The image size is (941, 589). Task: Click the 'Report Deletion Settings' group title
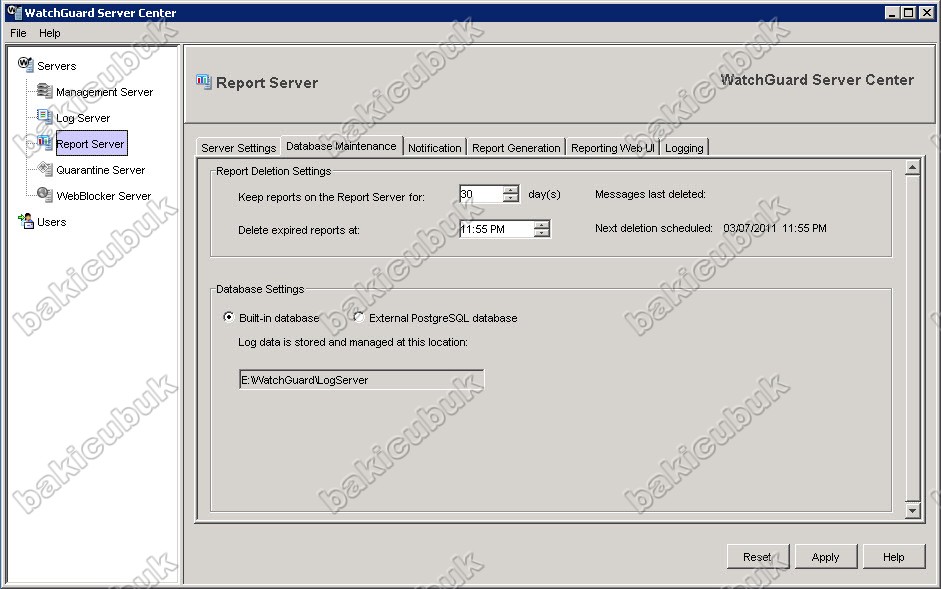(274, 171)
